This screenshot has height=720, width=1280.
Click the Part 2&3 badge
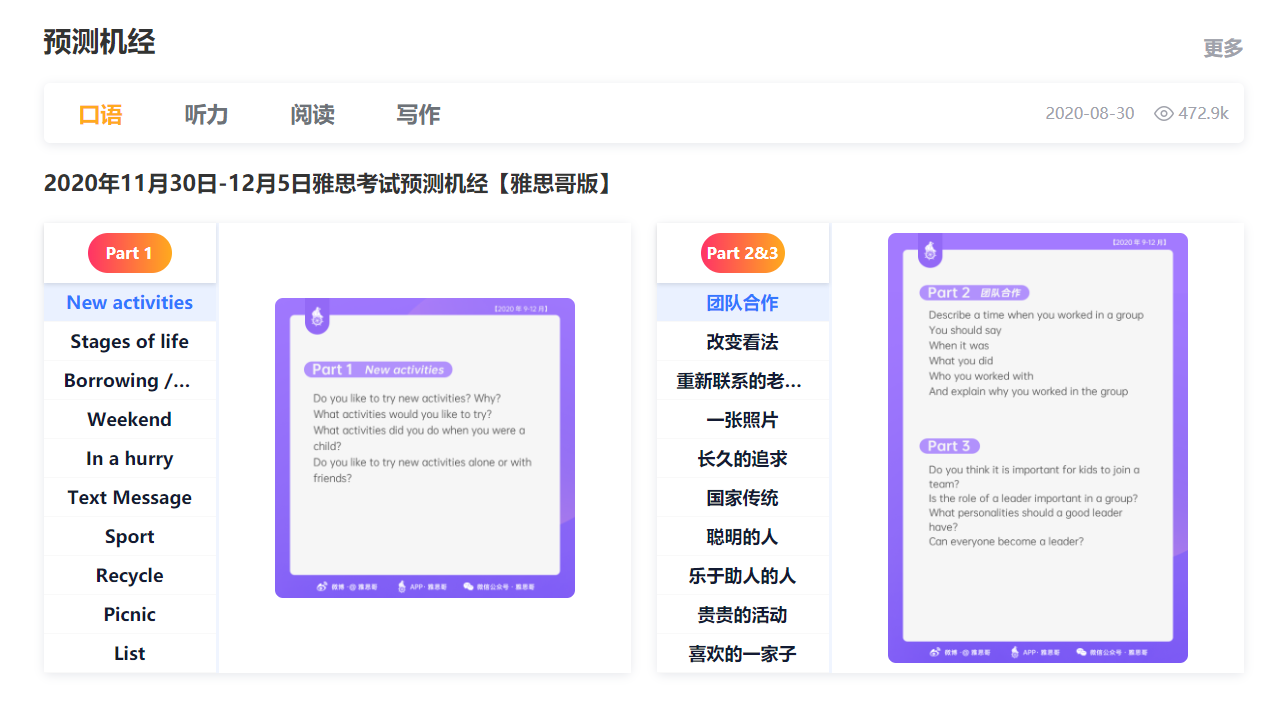click(x=742, y=253)
